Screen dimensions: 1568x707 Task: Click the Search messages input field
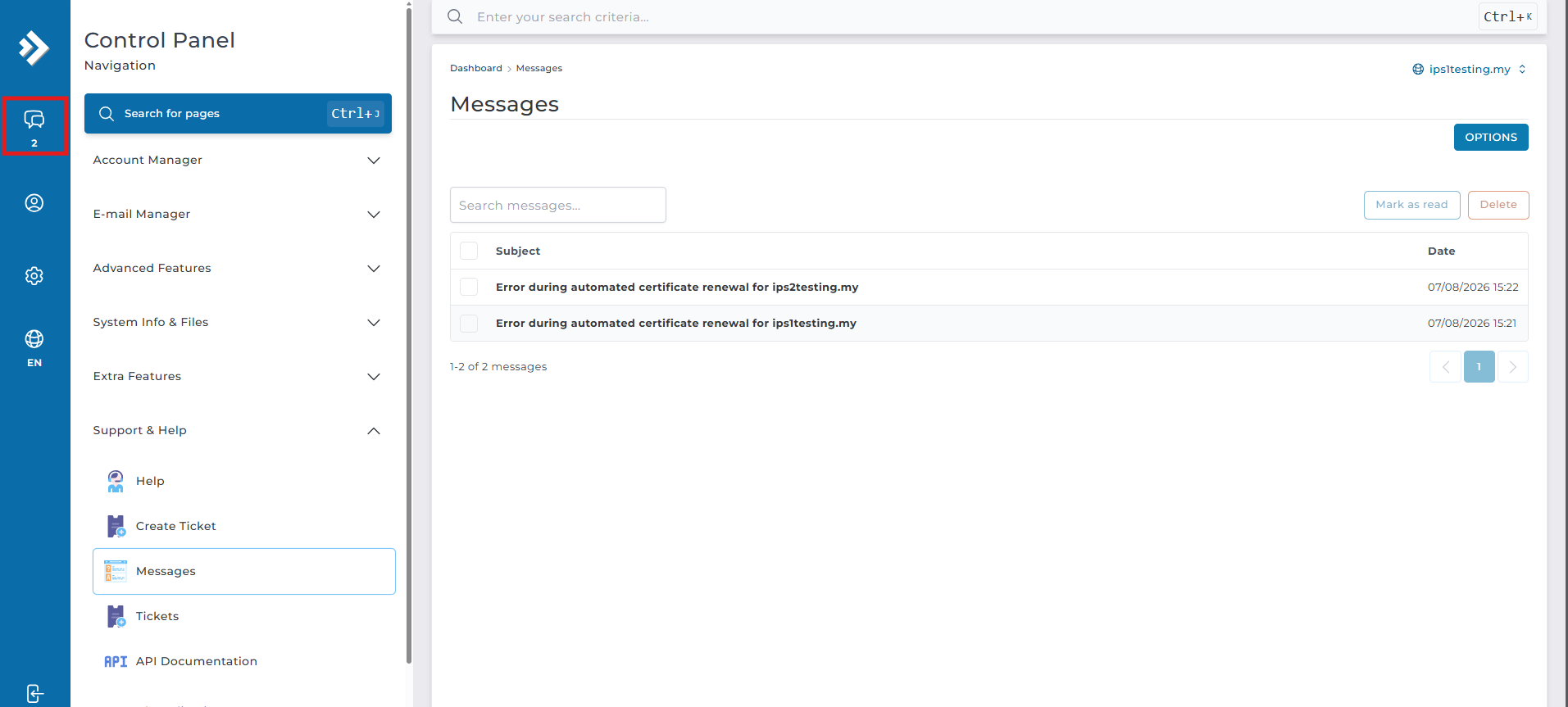click(558, 205)
